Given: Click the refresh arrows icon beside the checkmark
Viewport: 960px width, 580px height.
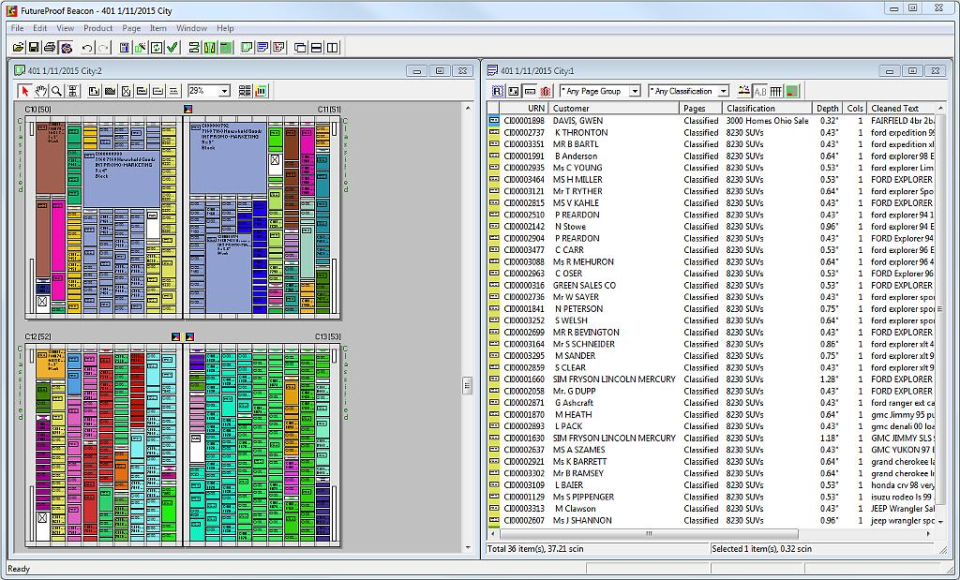Looking at the screenshot, I should pyautogui.click(x=157, y=47).
